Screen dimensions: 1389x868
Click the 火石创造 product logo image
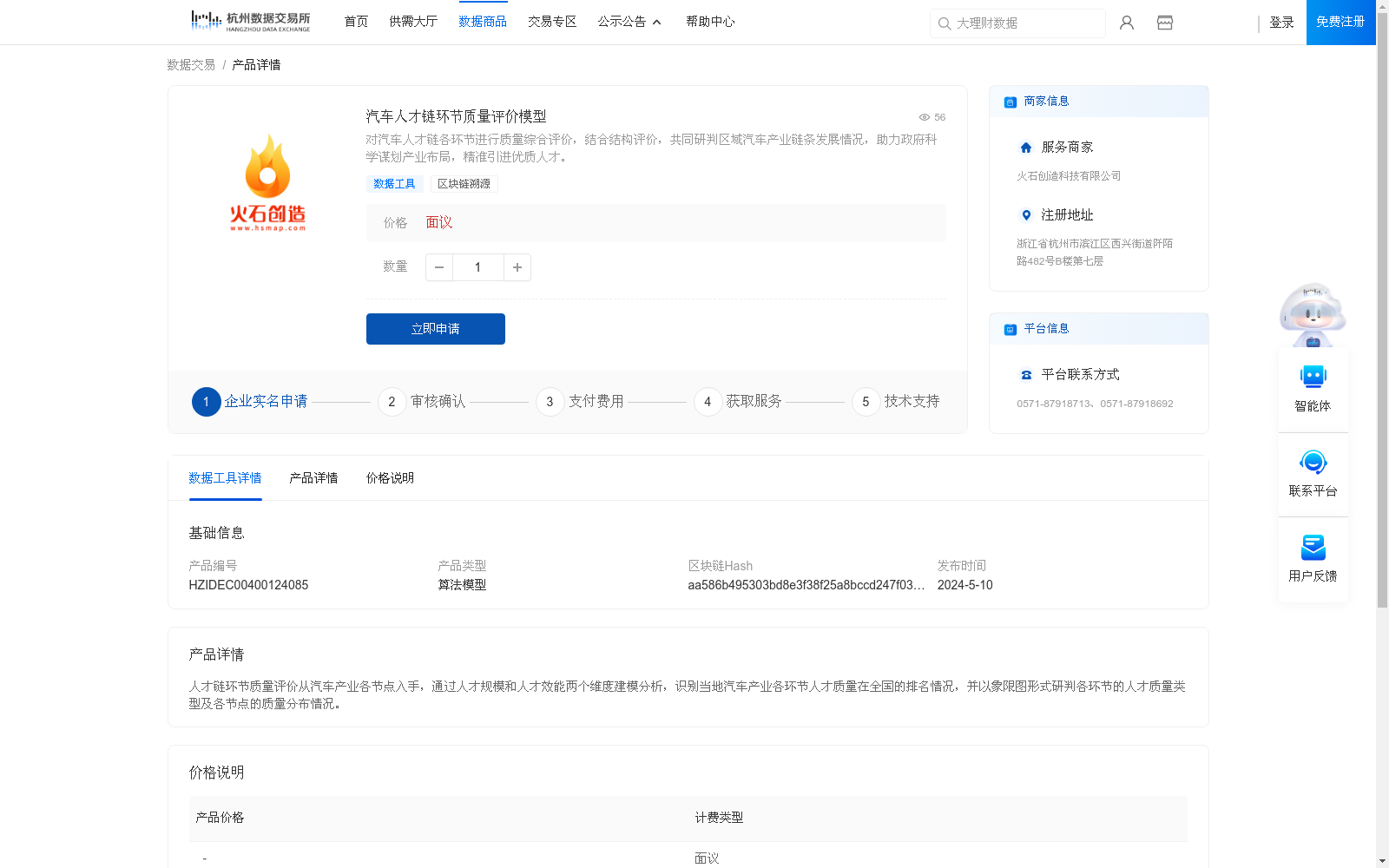267,183
